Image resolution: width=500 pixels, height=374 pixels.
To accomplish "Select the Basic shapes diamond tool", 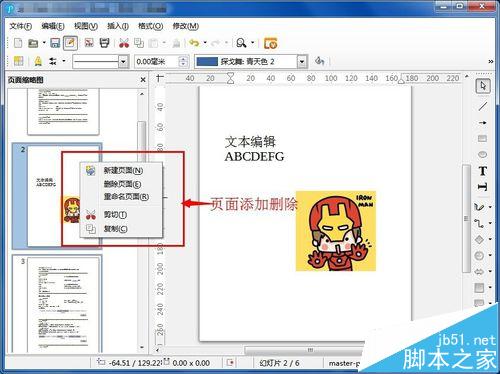I will click(x=479, y=239).
